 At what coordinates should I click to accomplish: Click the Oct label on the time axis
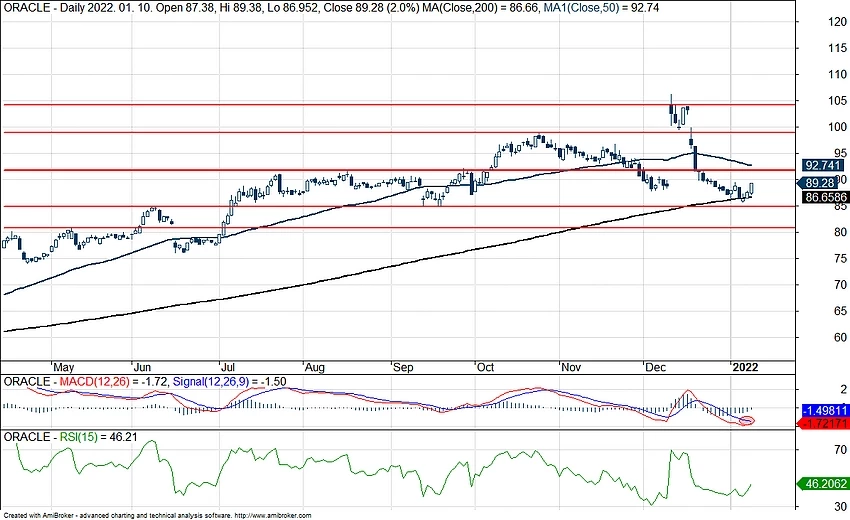[x=485, y=367]
